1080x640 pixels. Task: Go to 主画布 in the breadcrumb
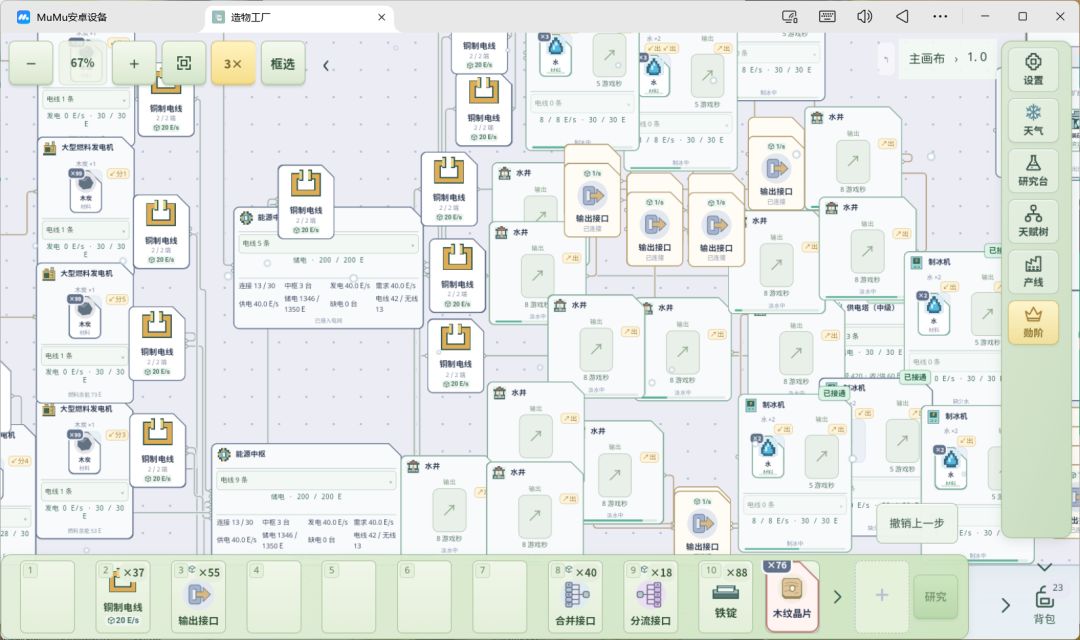[x=926, y=59]
